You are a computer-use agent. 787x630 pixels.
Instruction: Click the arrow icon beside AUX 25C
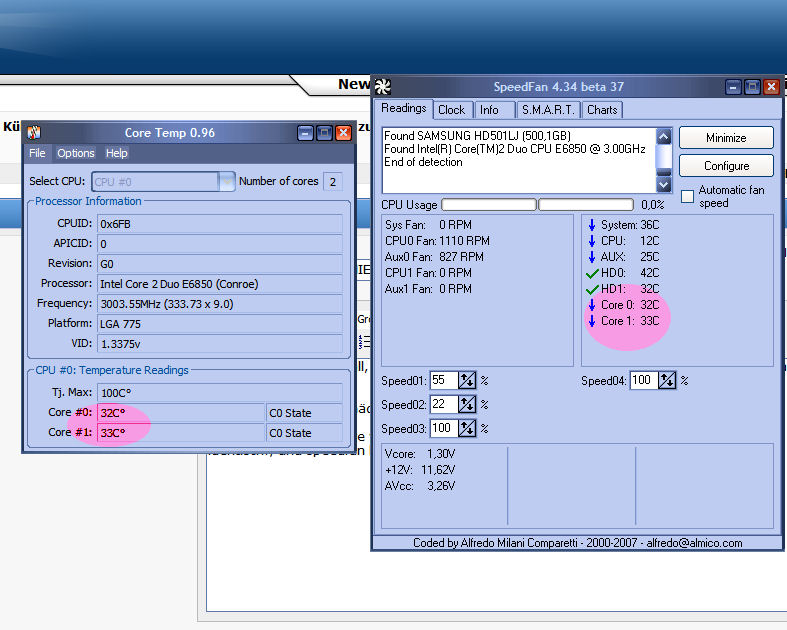click(592, 257)
